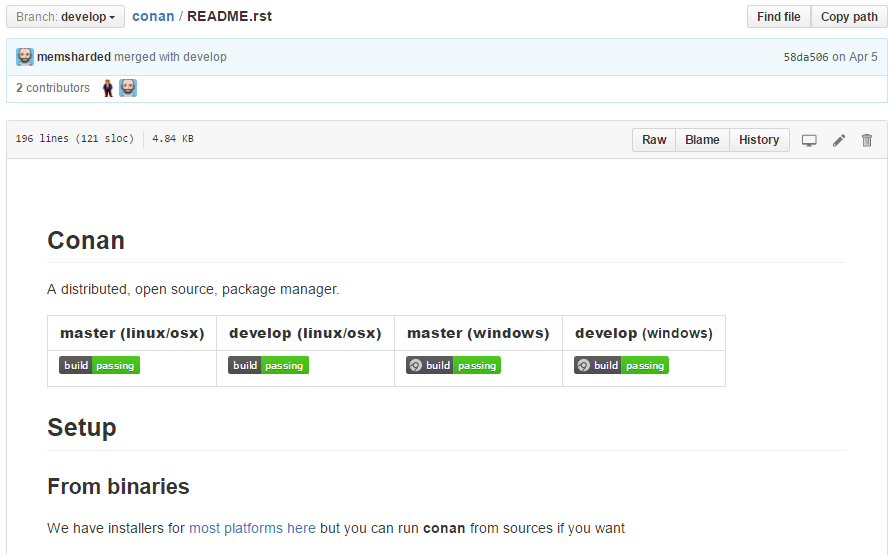Viewport: 896px width, 555px height.
Task: Click the 'Conan' heading
Action: pos(86,241)
